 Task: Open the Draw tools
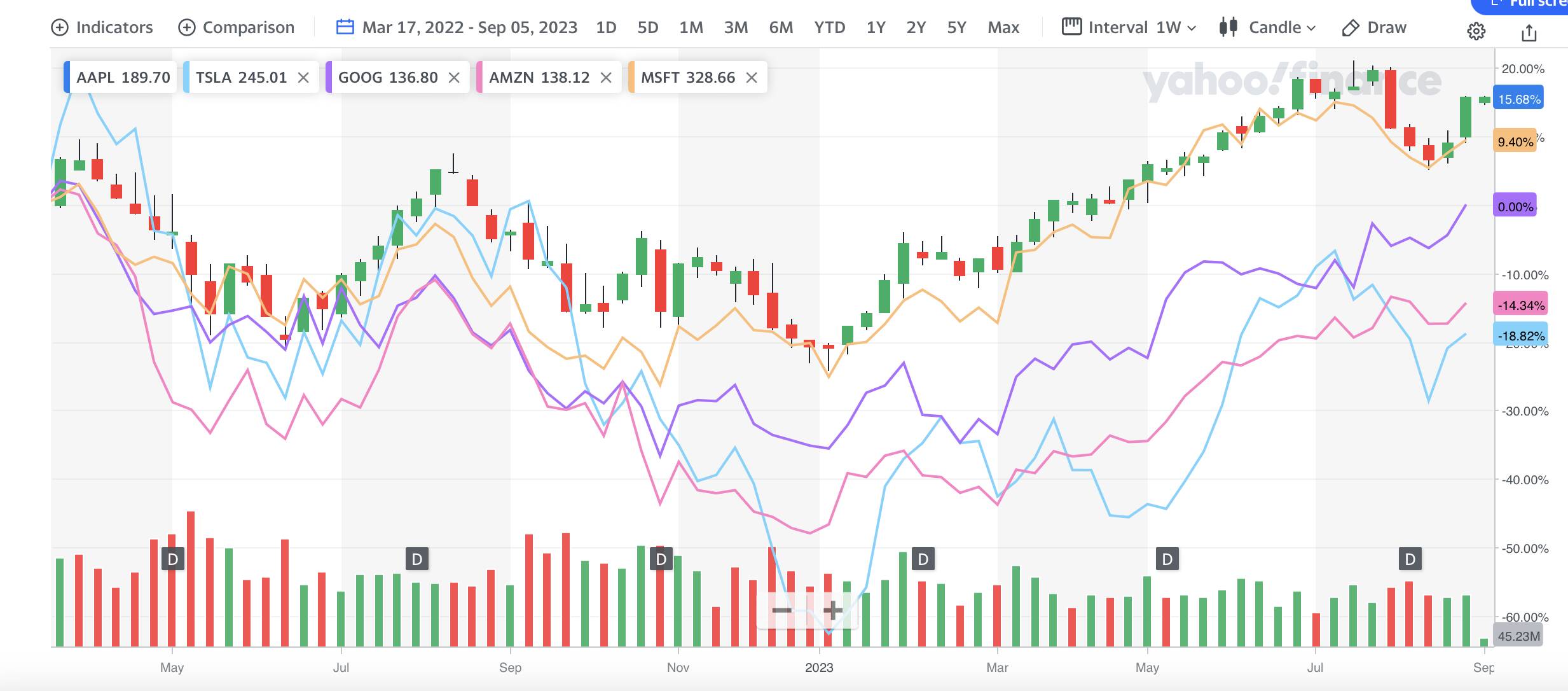coord(1373,27)
